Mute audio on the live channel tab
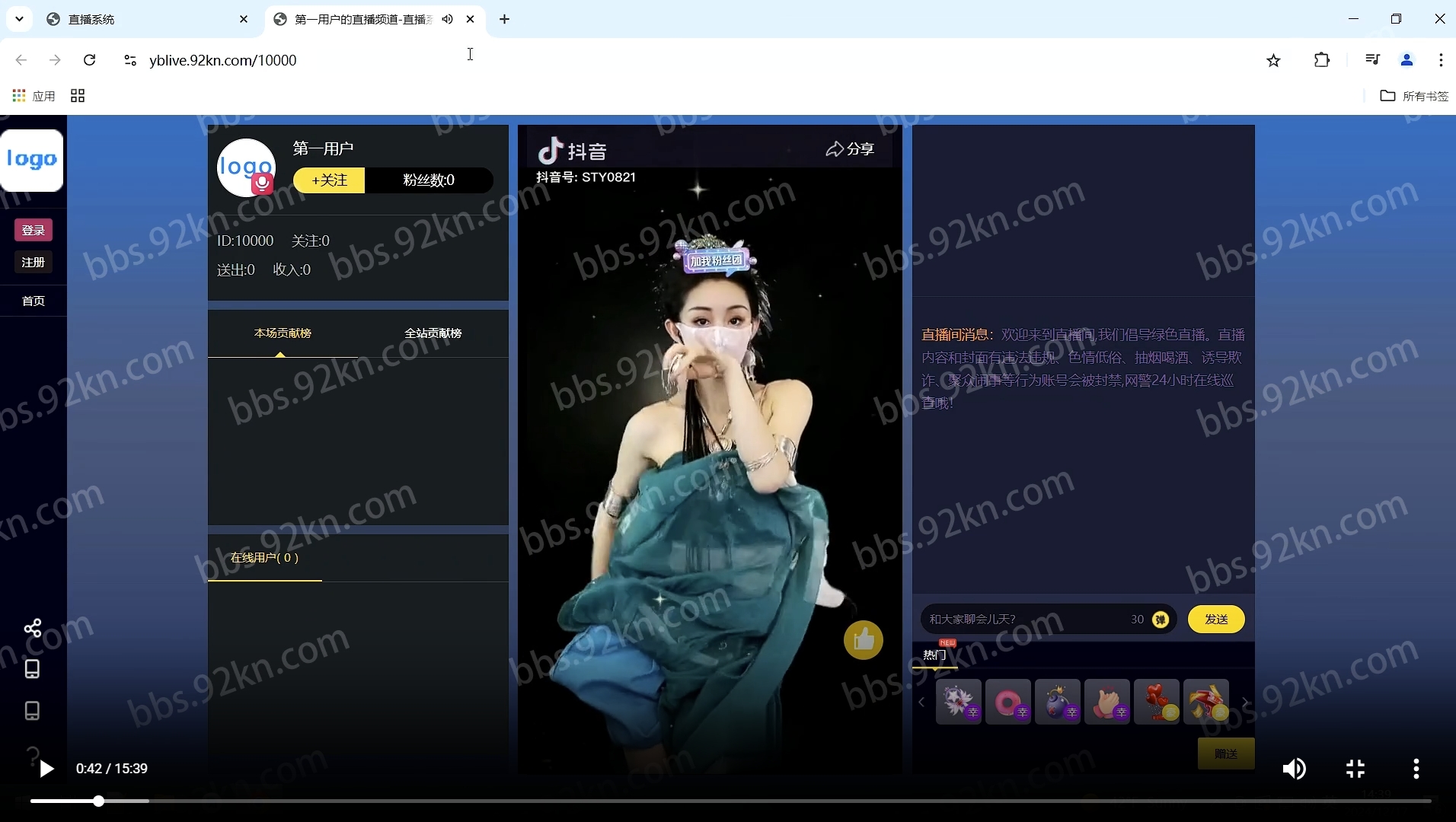 pos(447,19)
